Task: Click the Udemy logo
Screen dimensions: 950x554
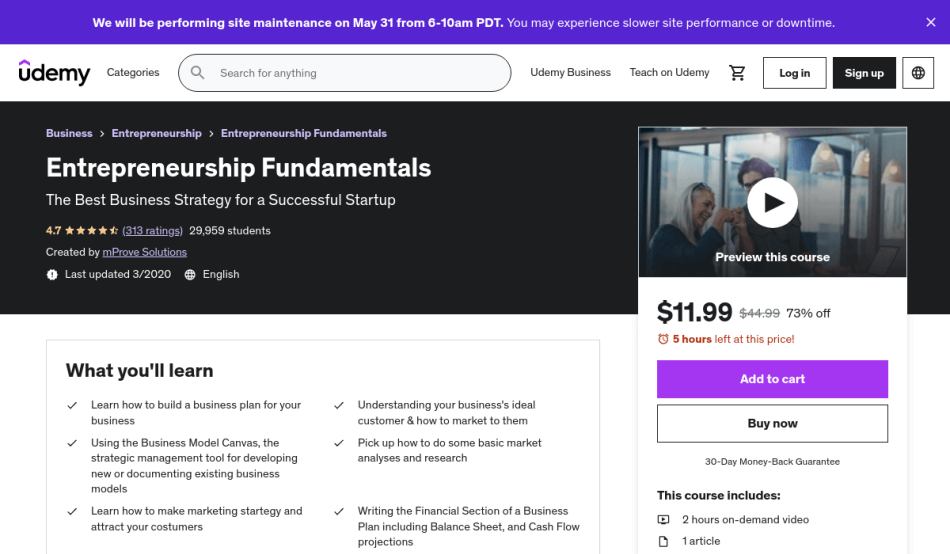Action: click(x=55, y=73)
